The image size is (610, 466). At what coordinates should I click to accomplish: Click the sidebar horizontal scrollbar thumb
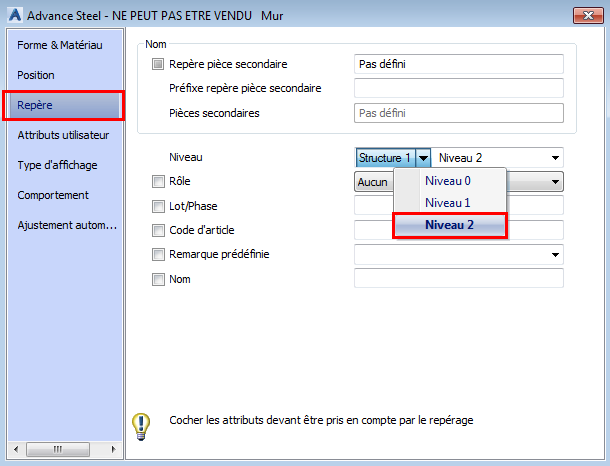[58, 449]
